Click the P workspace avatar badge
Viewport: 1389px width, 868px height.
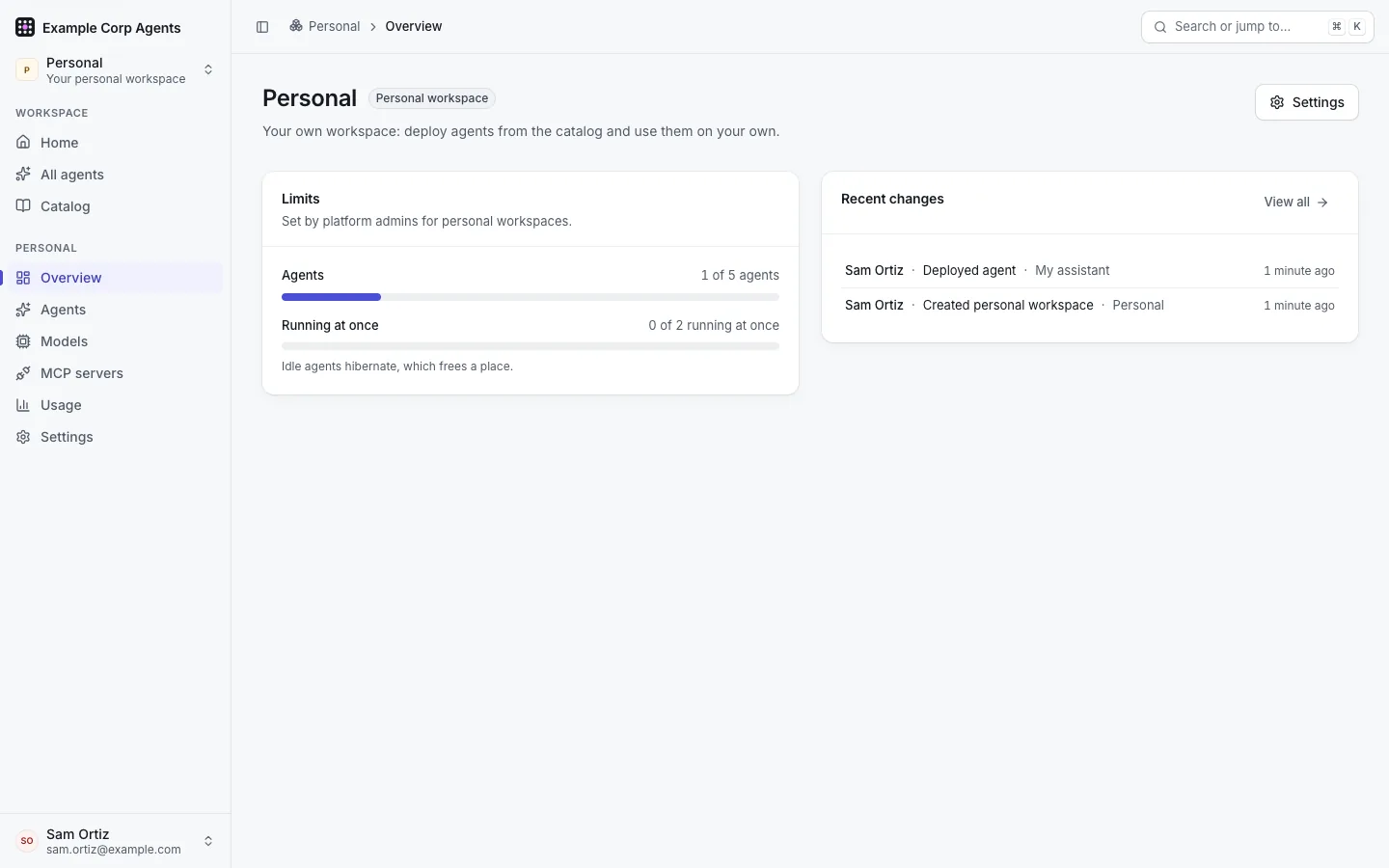[27, 69]
